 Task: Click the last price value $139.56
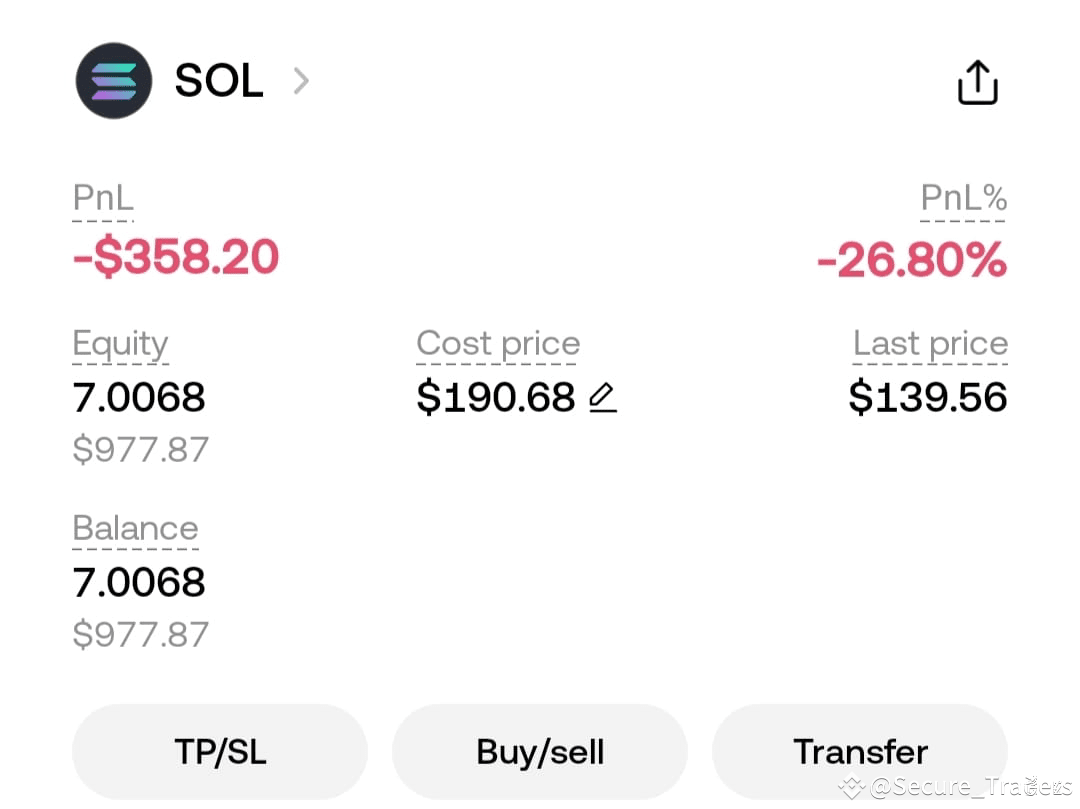click(927, 397)
